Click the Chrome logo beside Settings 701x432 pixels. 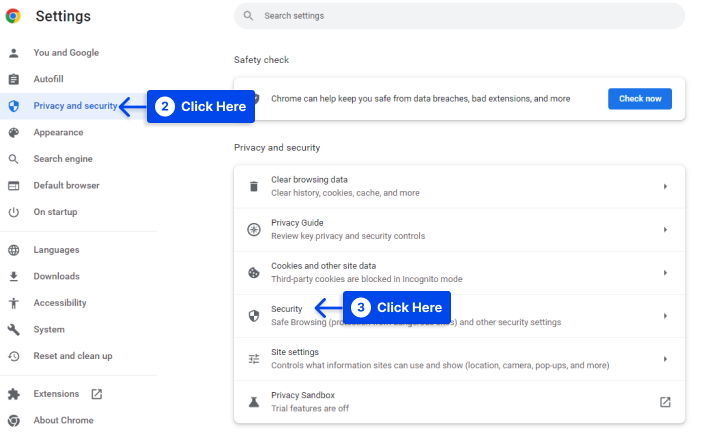tap(13, 16)
